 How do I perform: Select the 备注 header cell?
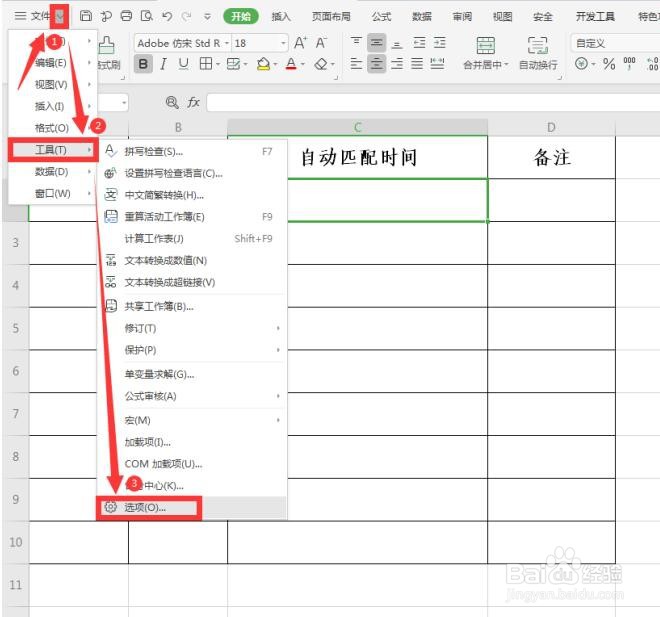[551, 157]
